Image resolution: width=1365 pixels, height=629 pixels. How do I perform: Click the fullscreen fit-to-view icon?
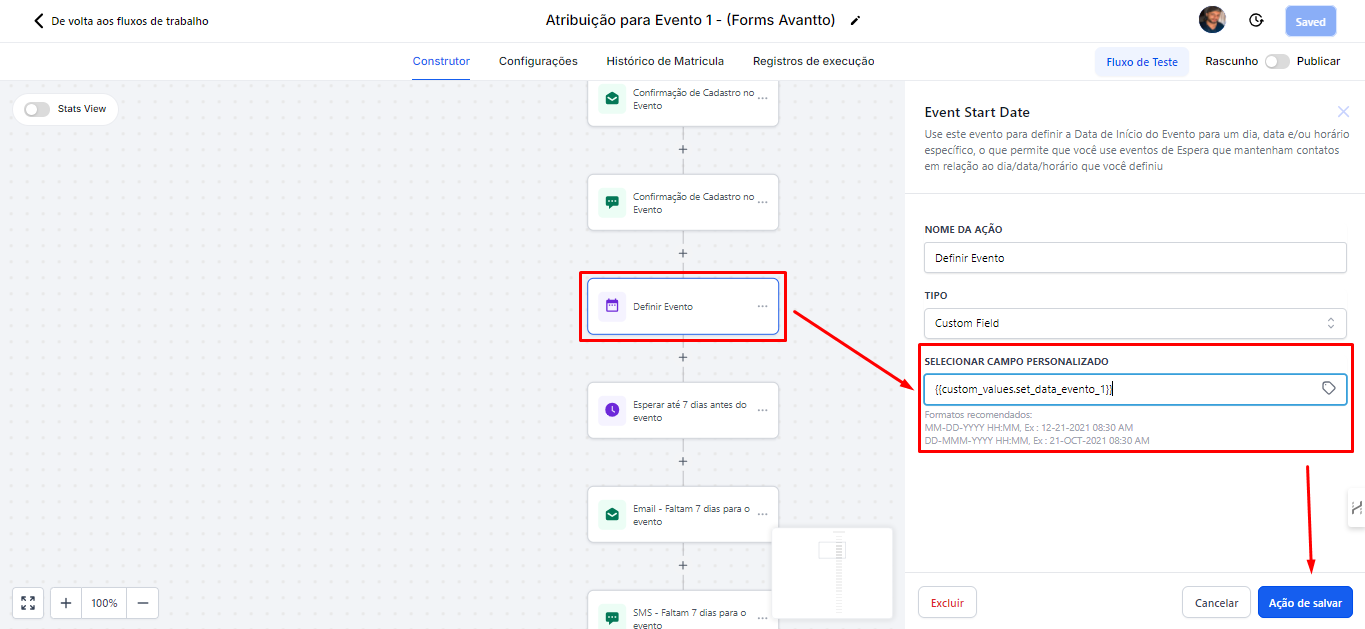click(x=28, y=603)
